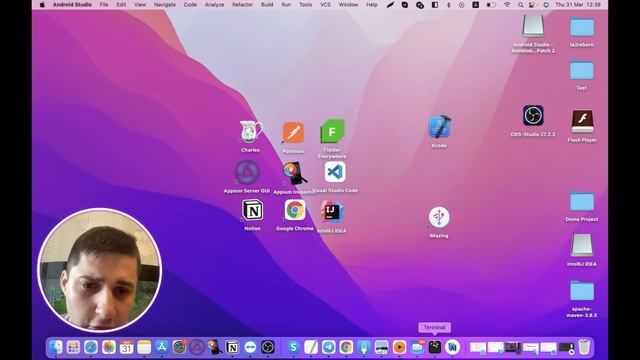
Task: Open System Preferences in the Dock
Action: (179, 347)
